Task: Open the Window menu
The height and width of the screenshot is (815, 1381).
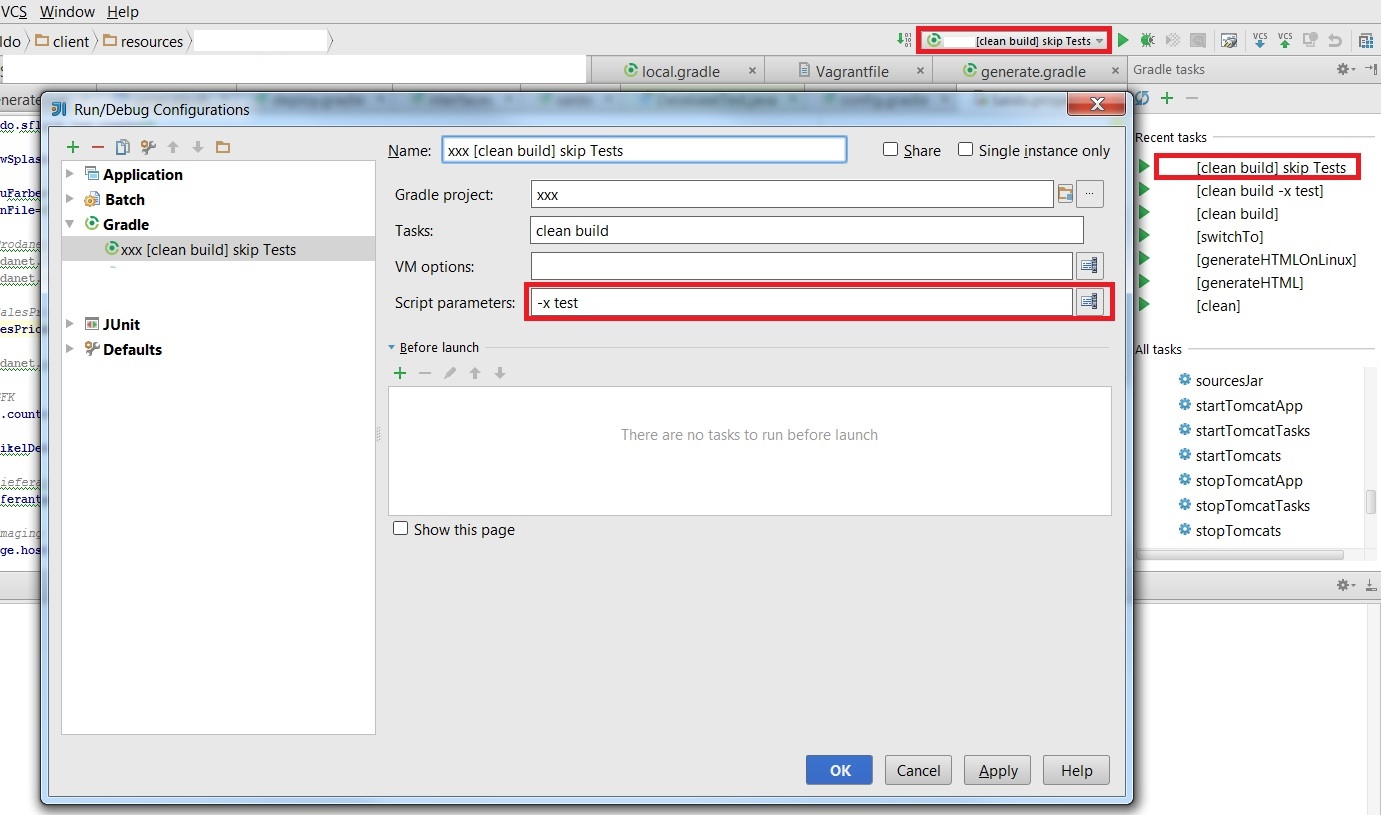Action: 67,12
